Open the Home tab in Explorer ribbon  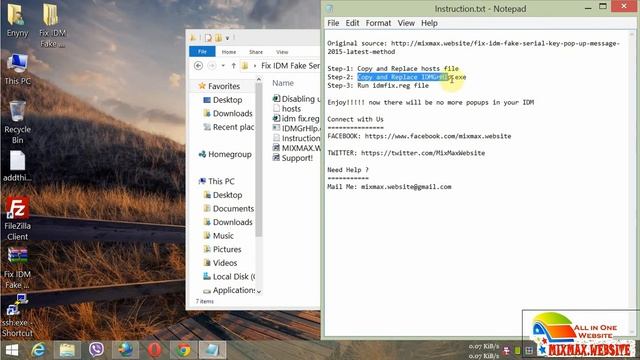229,52
